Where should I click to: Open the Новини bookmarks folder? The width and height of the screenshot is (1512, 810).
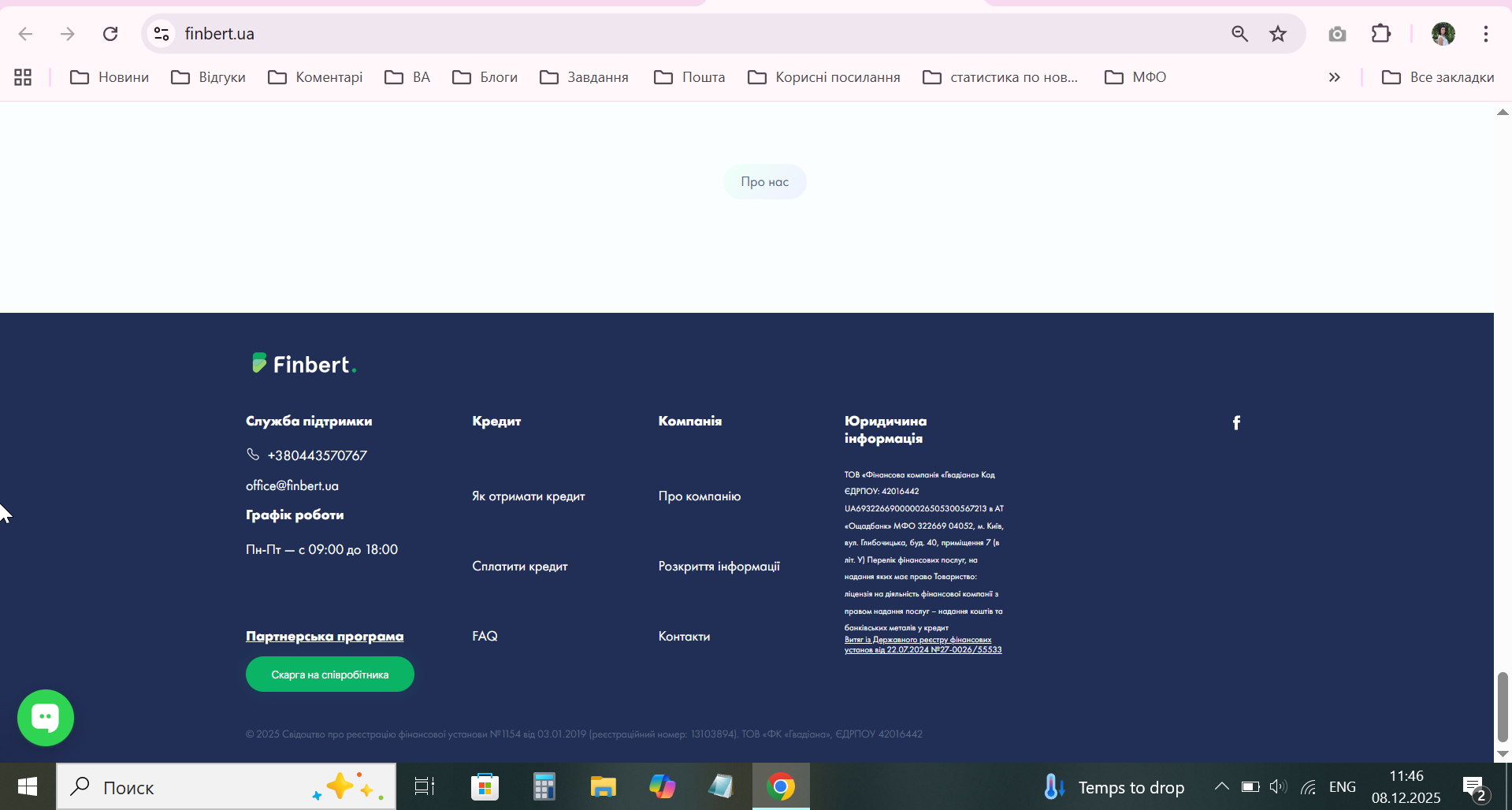point(110,77)
